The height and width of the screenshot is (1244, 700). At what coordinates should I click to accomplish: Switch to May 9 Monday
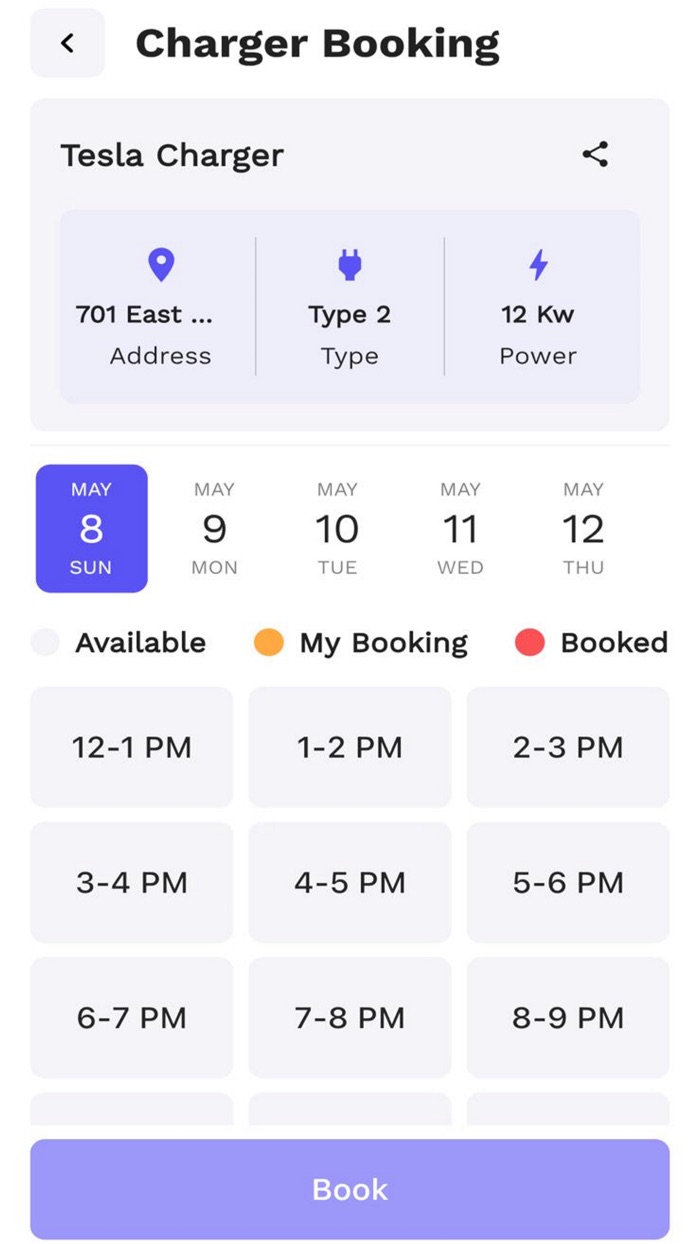214,528
